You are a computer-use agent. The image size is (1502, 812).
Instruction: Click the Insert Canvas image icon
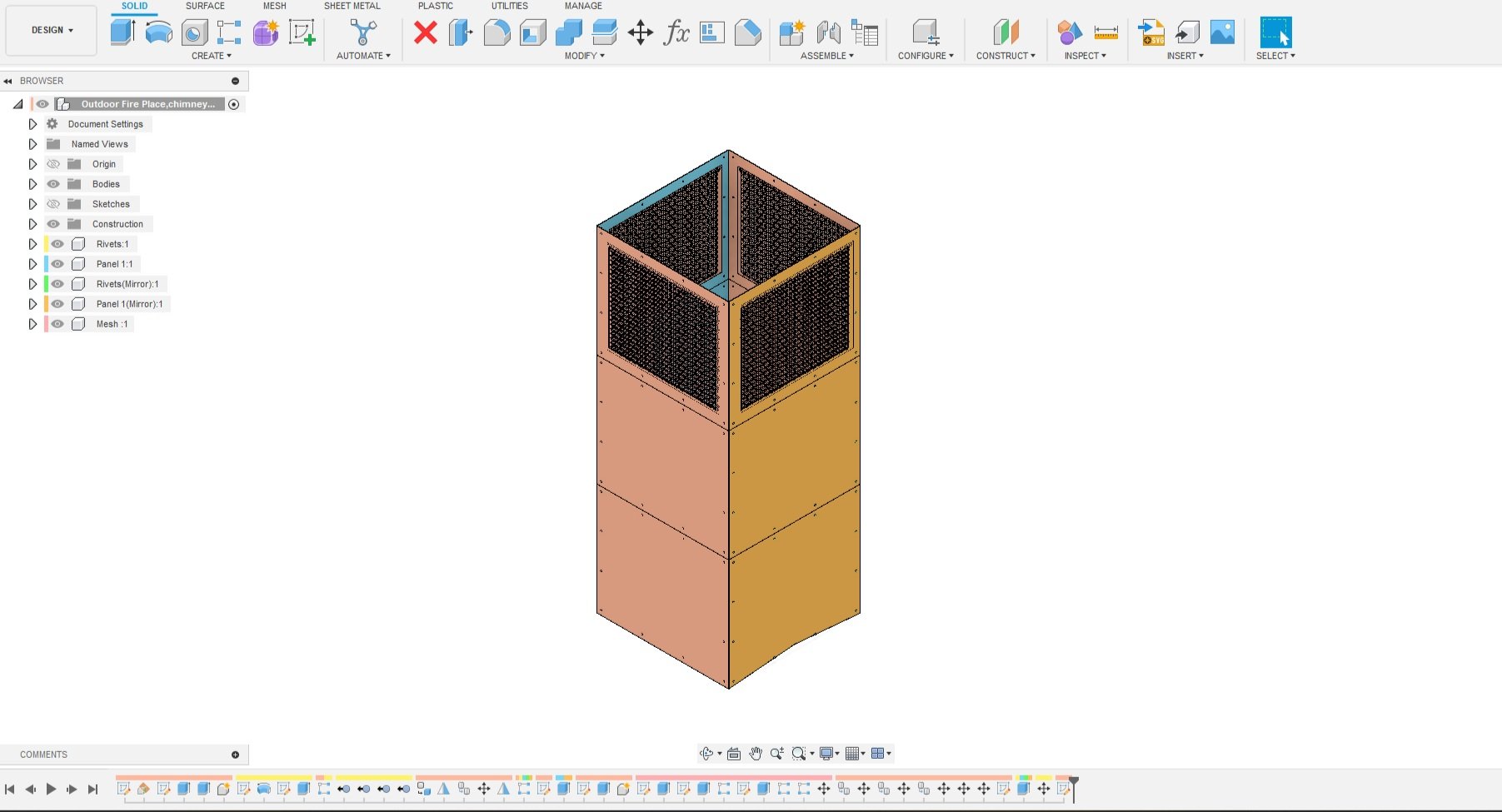pos(1222,32)
